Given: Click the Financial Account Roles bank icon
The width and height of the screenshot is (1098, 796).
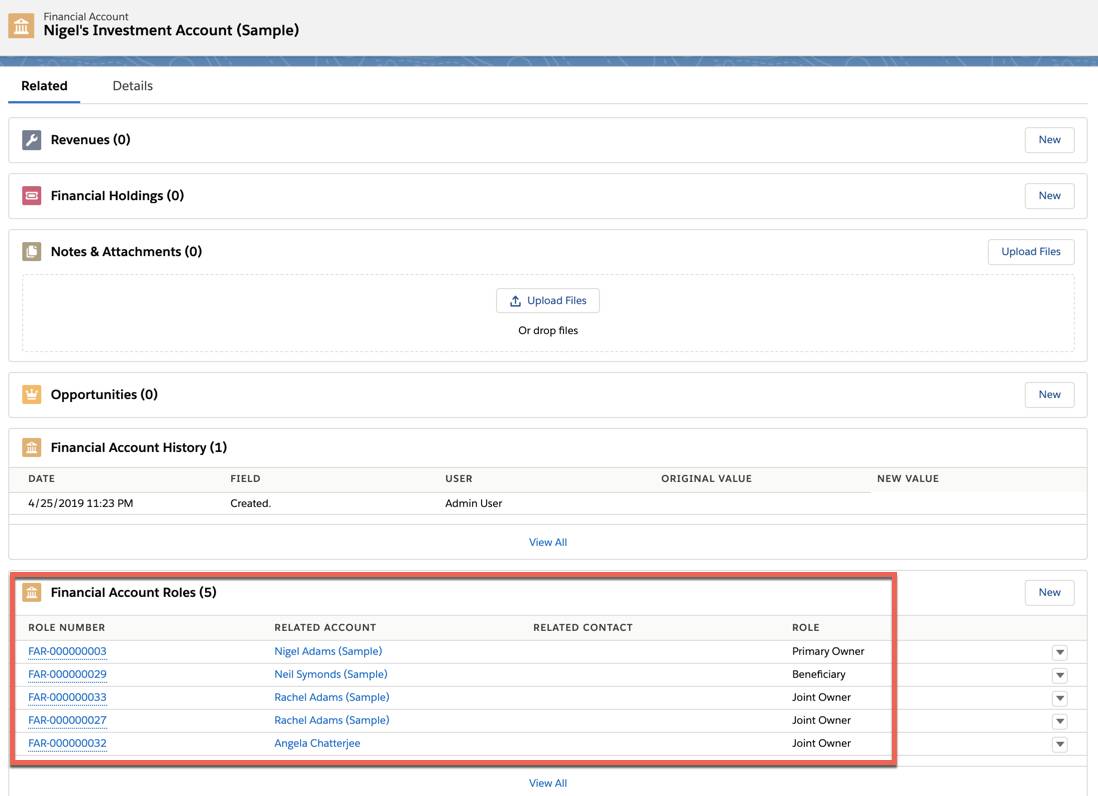Looking at the screenshot, I should (32, 592).
